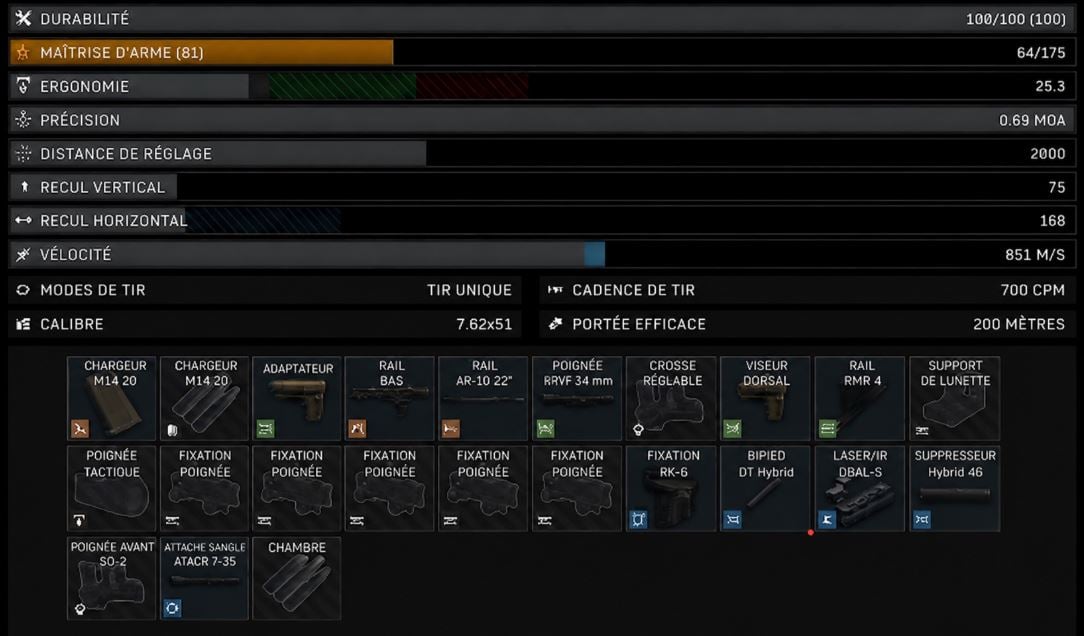
Task: Click vertical recoil value 75
Action: click(1056, 187)
